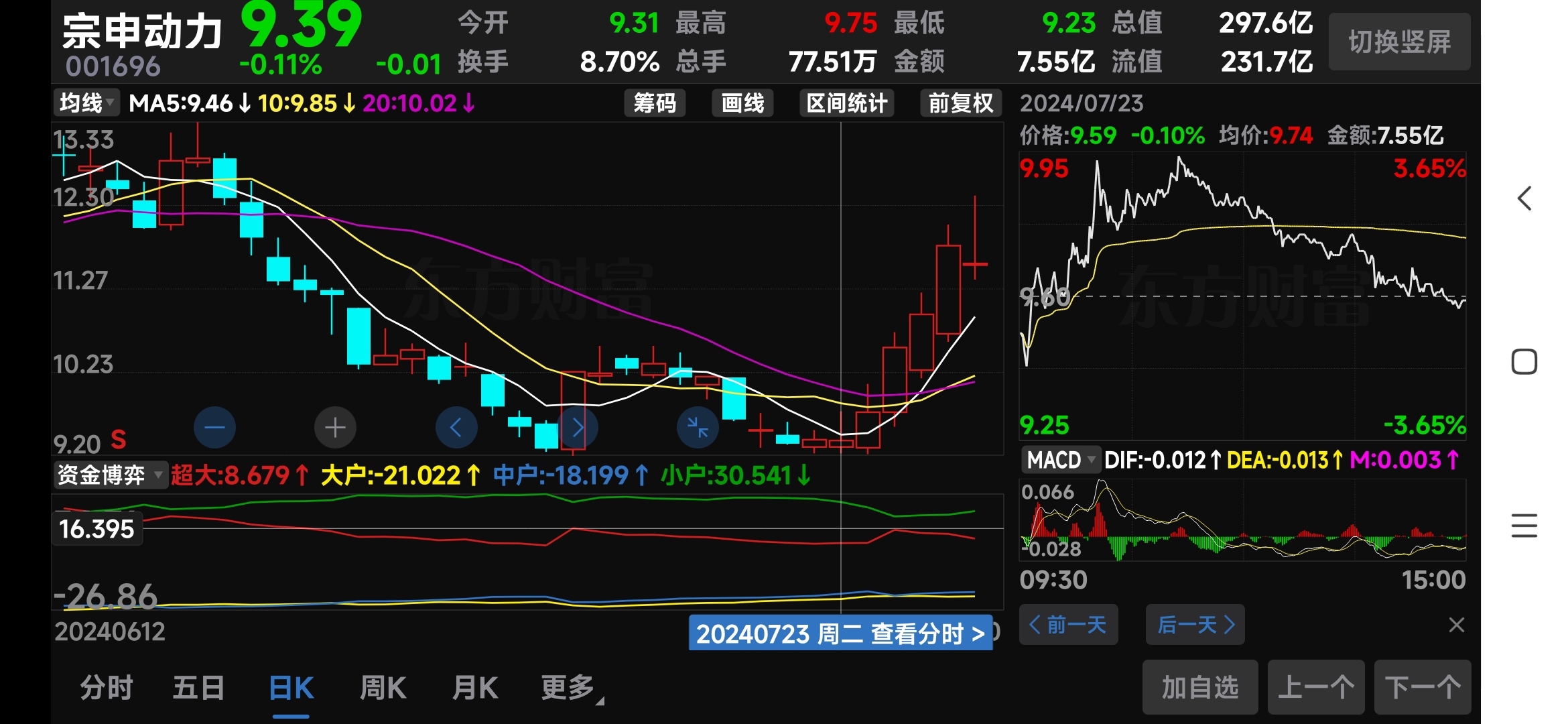
Task: Tap 小户:30.541 fund flow value
Action: (736, 475)
